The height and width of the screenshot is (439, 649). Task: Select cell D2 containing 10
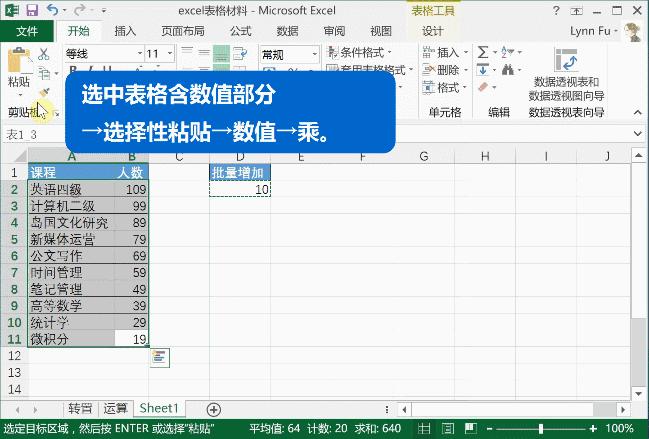coord(240,190)
